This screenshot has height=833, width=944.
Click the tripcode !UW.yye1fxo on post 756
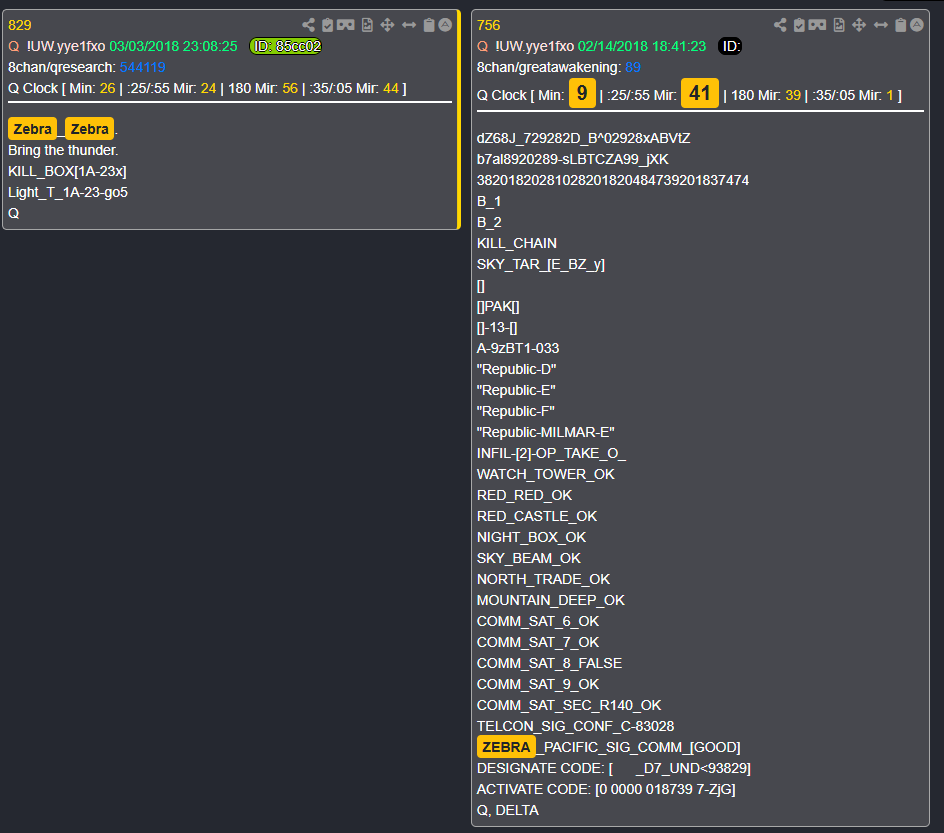tap(534, 46)
